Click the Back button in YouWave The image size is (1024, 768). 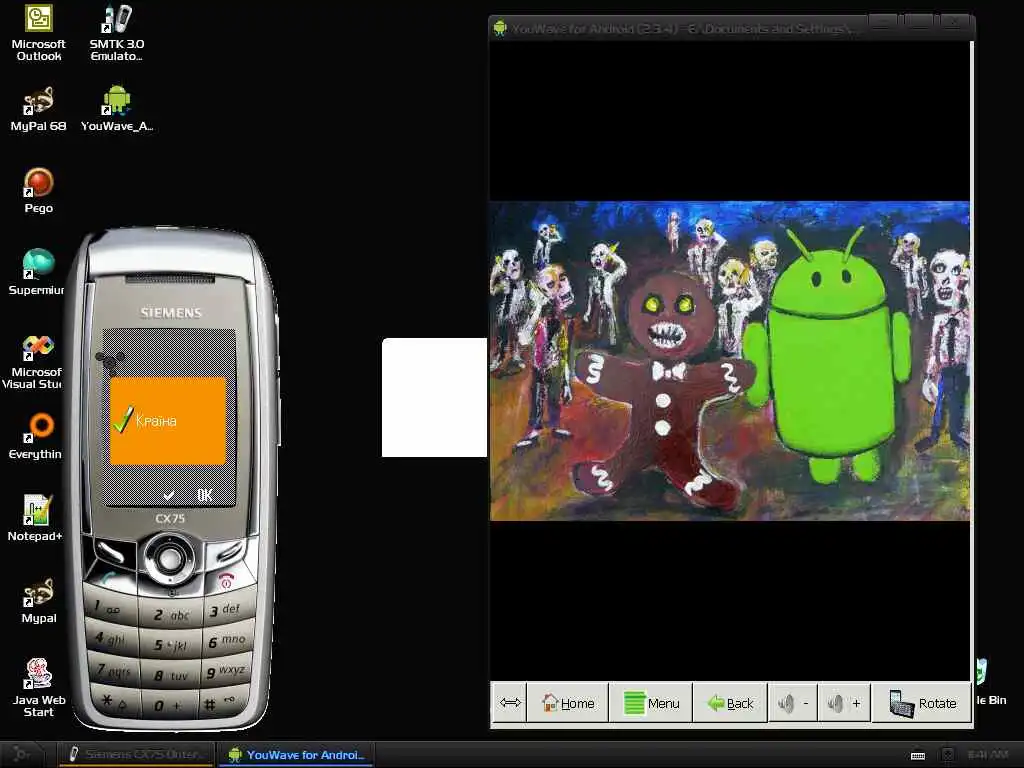[x=730, y=703]
